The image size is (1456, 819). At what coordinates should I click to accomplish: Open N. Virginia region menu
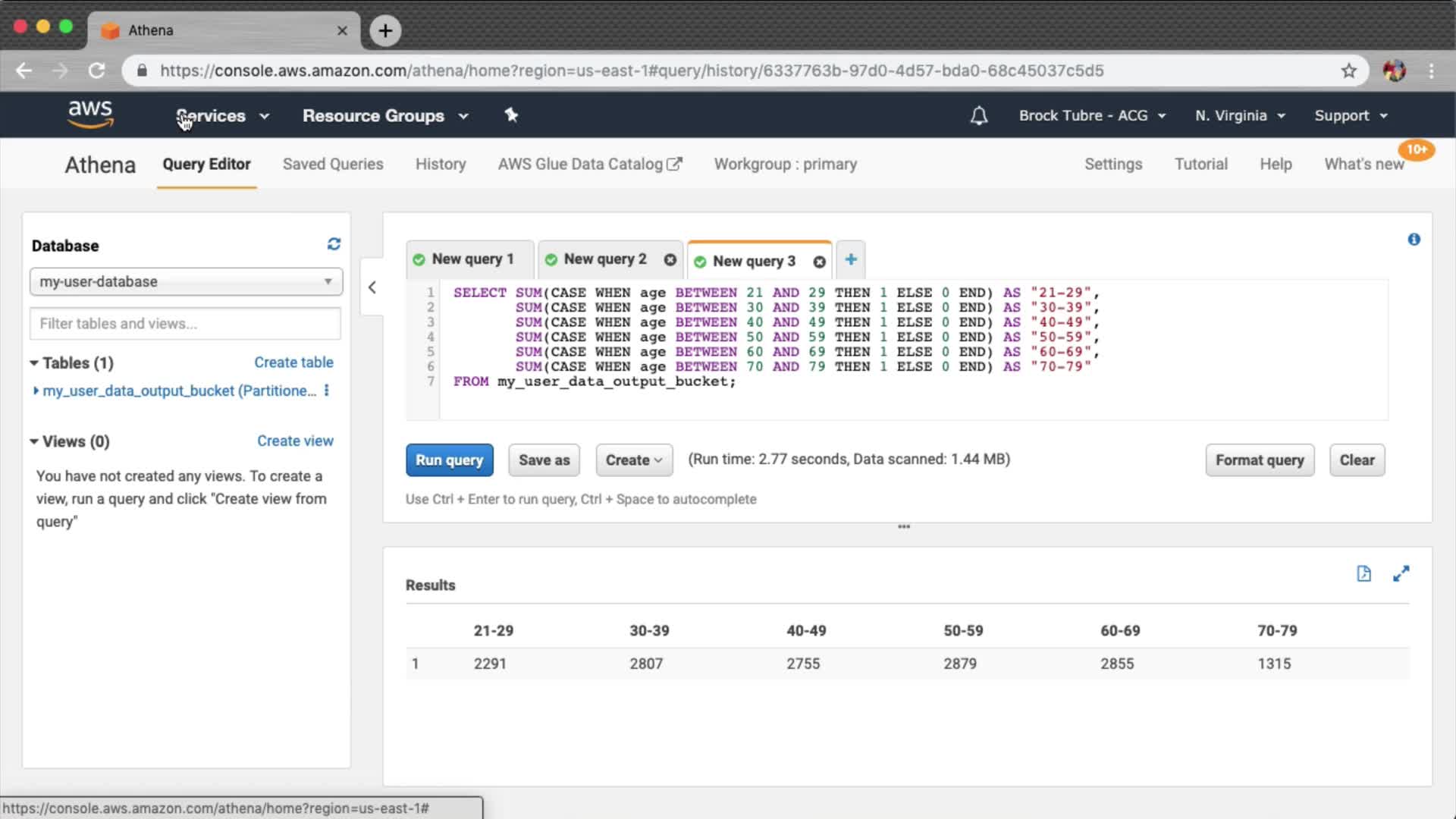(1240, 116)
